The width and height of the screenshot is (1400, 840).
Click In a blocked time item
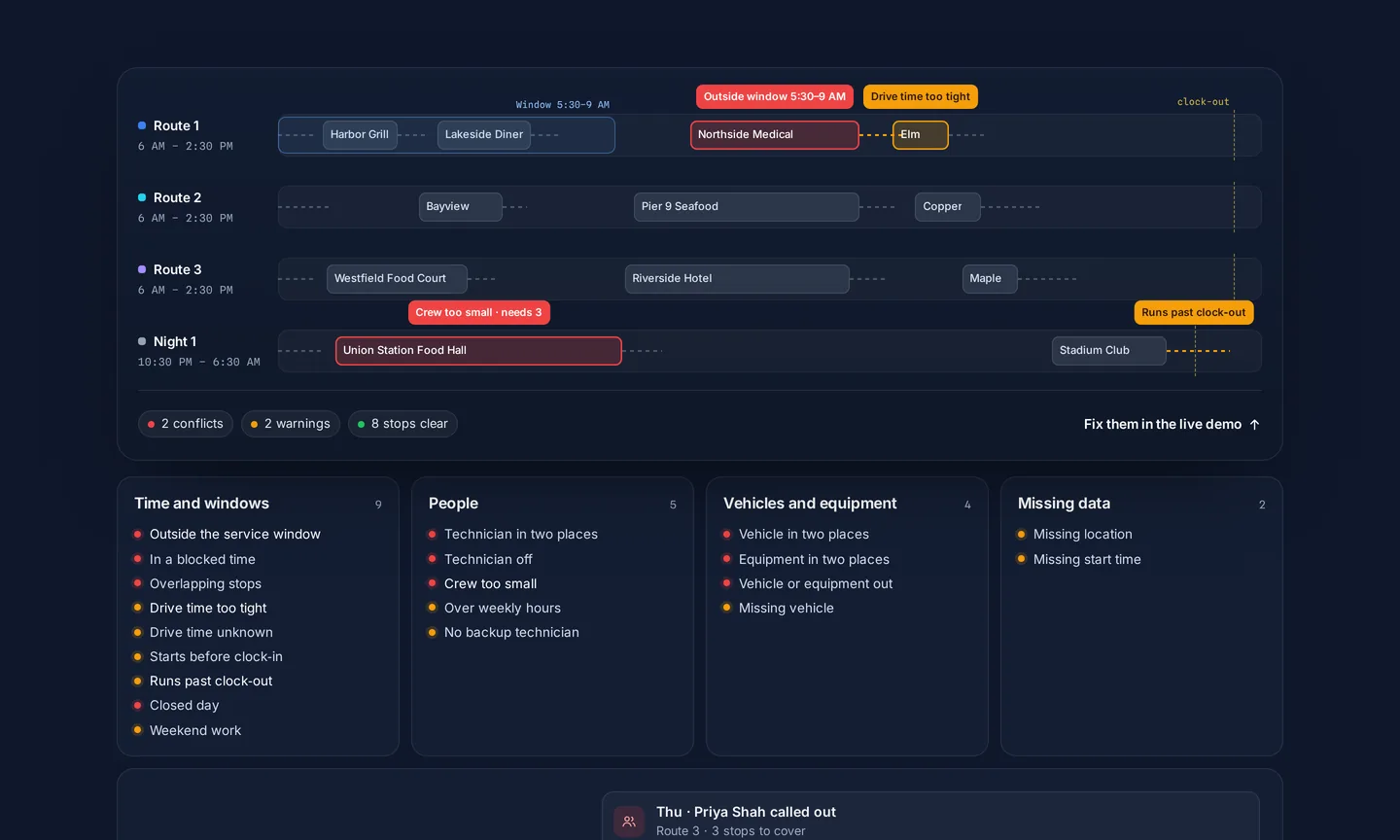point(202,560)
